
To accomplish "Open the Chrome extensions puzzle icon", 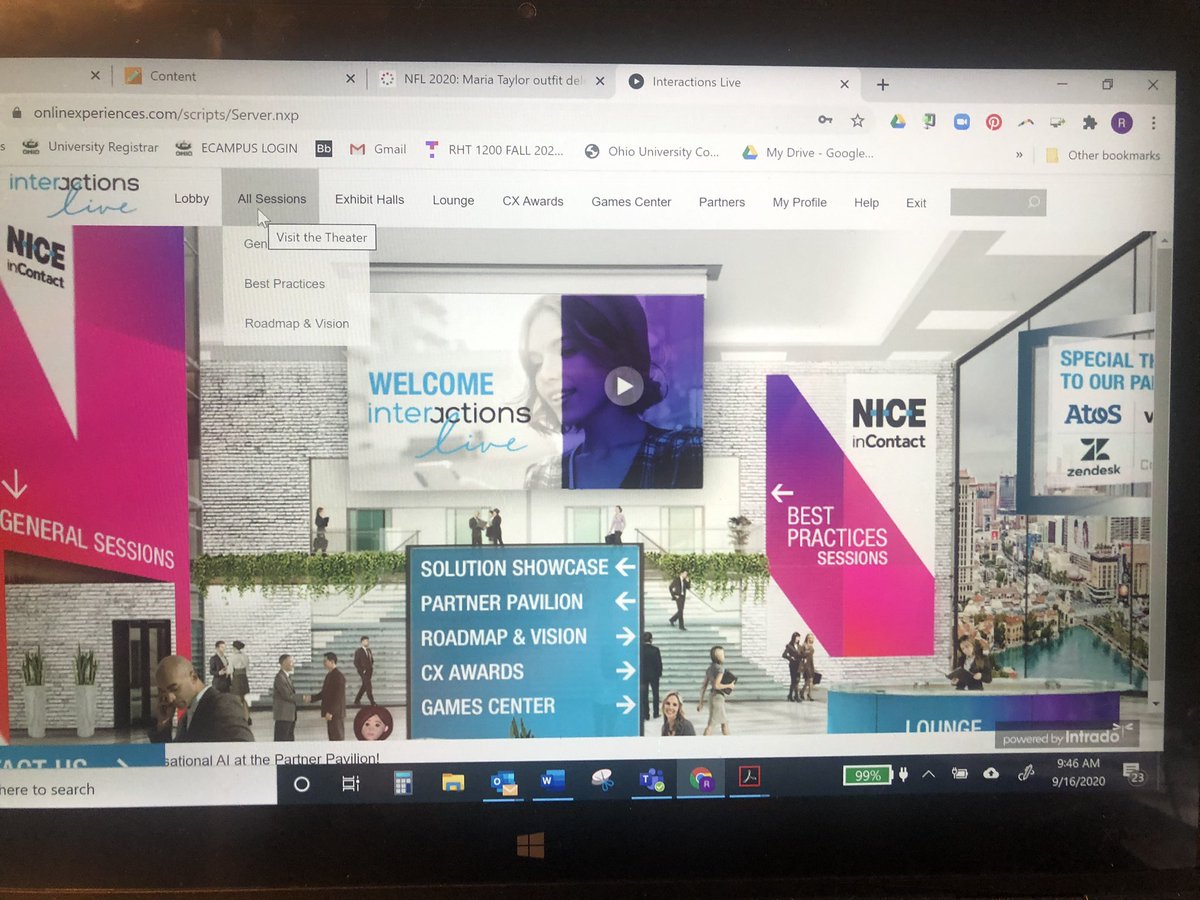I will coord(1090,123).
